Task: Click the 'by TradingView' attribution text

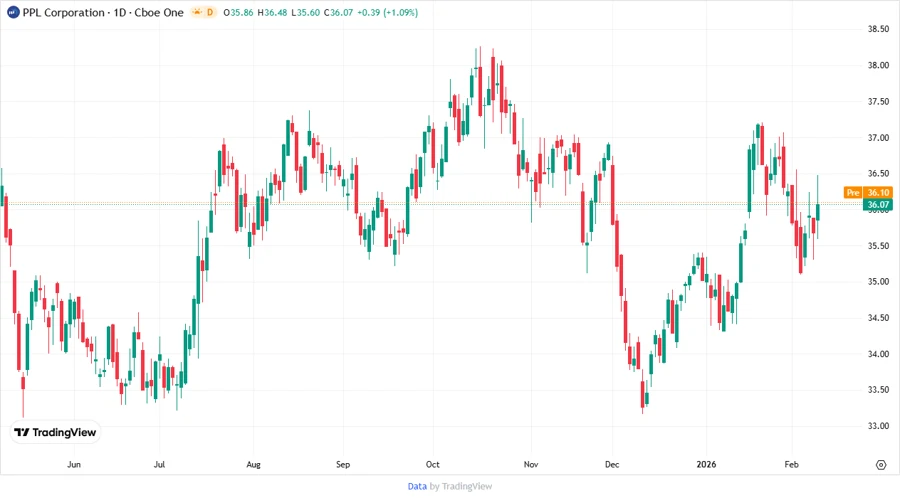Action: [461, 486]
